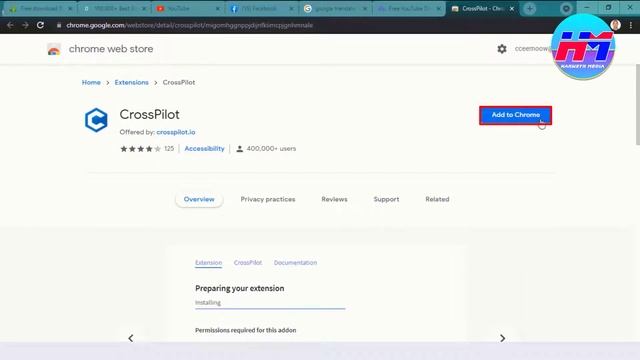640x360 pixels.
Task: Click the '400,000+ users' text
Action: click(x=271, y=149)
